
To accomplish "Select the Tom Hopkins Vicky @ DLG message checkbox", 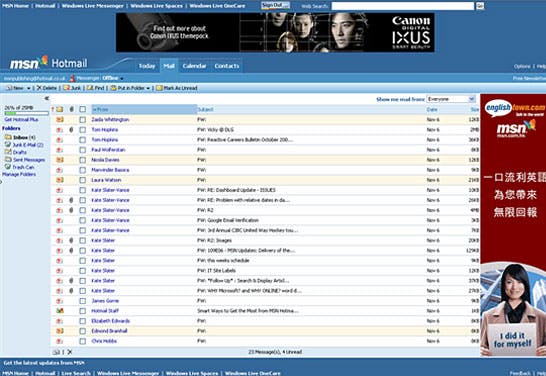I will pyautogui.click(x=83, y=130).
